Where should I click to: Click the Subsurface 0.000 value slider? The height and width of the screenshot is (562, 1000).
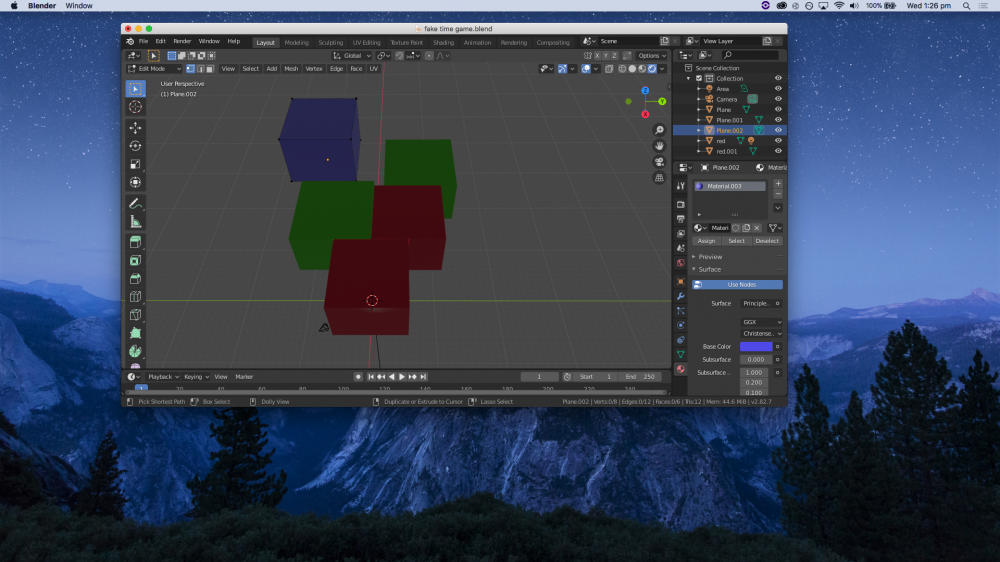point(756,360)
